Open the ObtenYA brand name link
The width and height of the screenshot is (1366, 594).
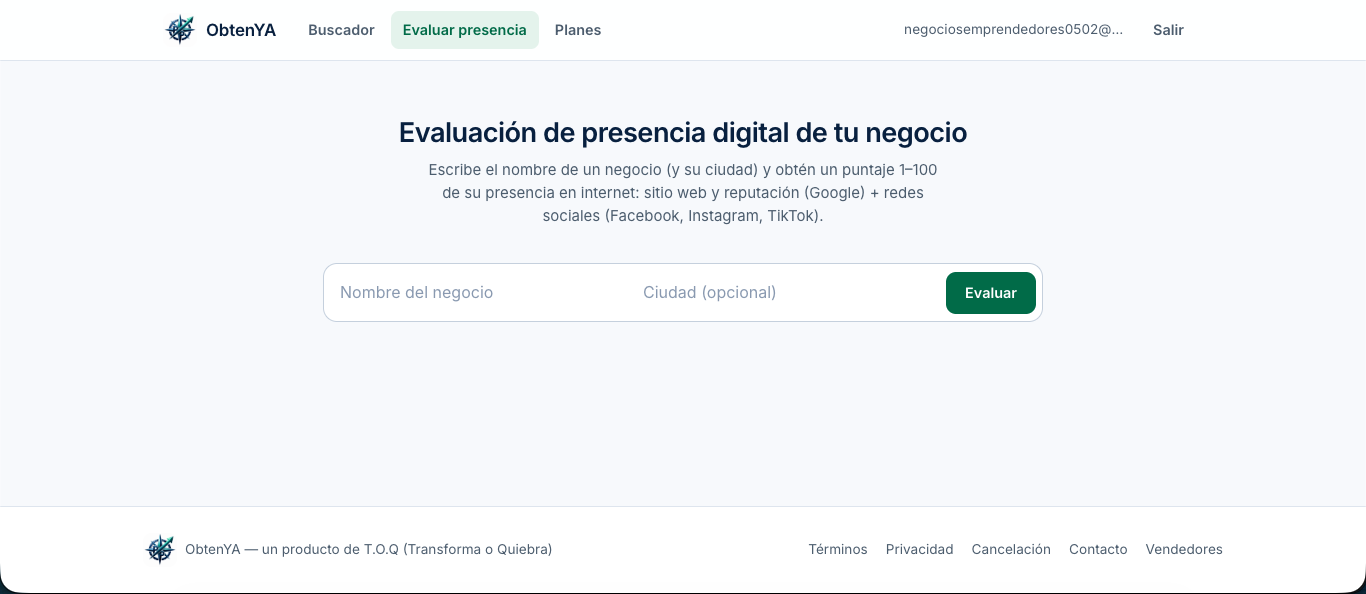pyautogui.click(x=241, y=30)
